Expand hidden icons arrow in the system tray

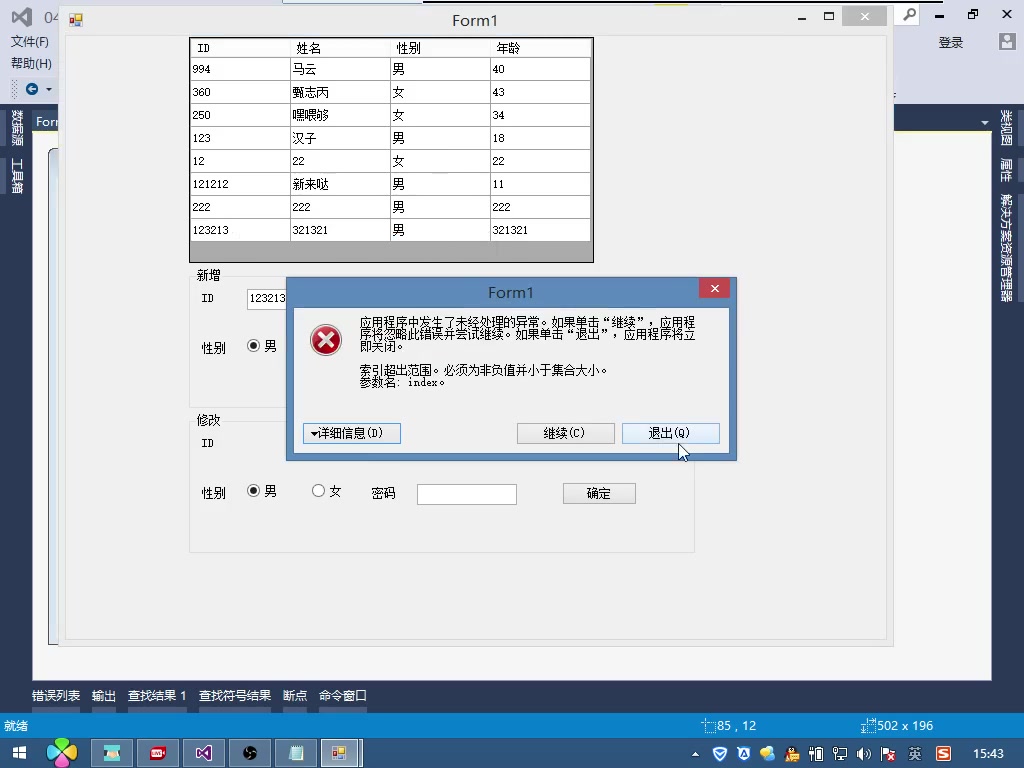coord(695,753)
